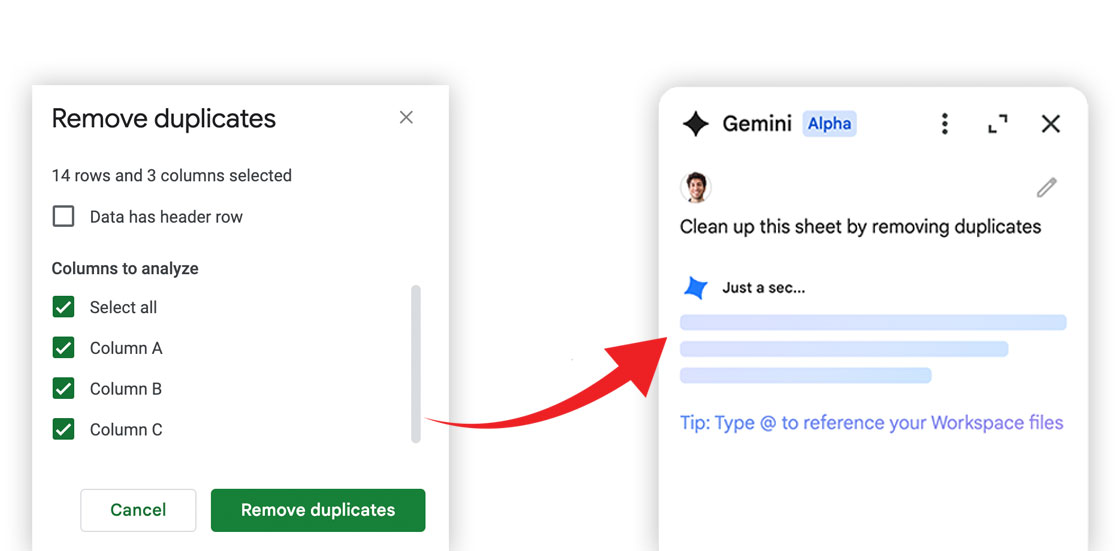Click the columns list scrollbar

416,364
